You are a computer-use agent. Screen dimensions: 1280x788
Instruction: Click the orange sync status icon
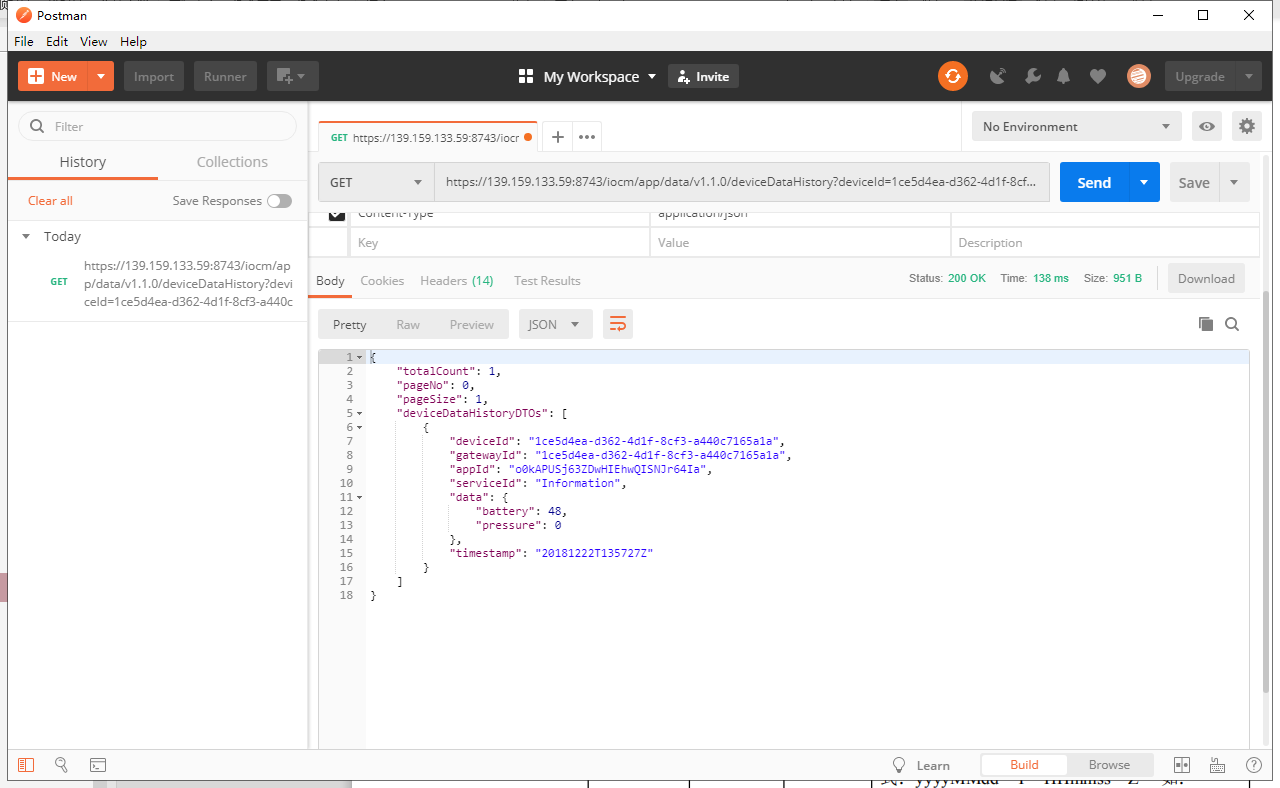pyautogui.click(x=952, y=76)
